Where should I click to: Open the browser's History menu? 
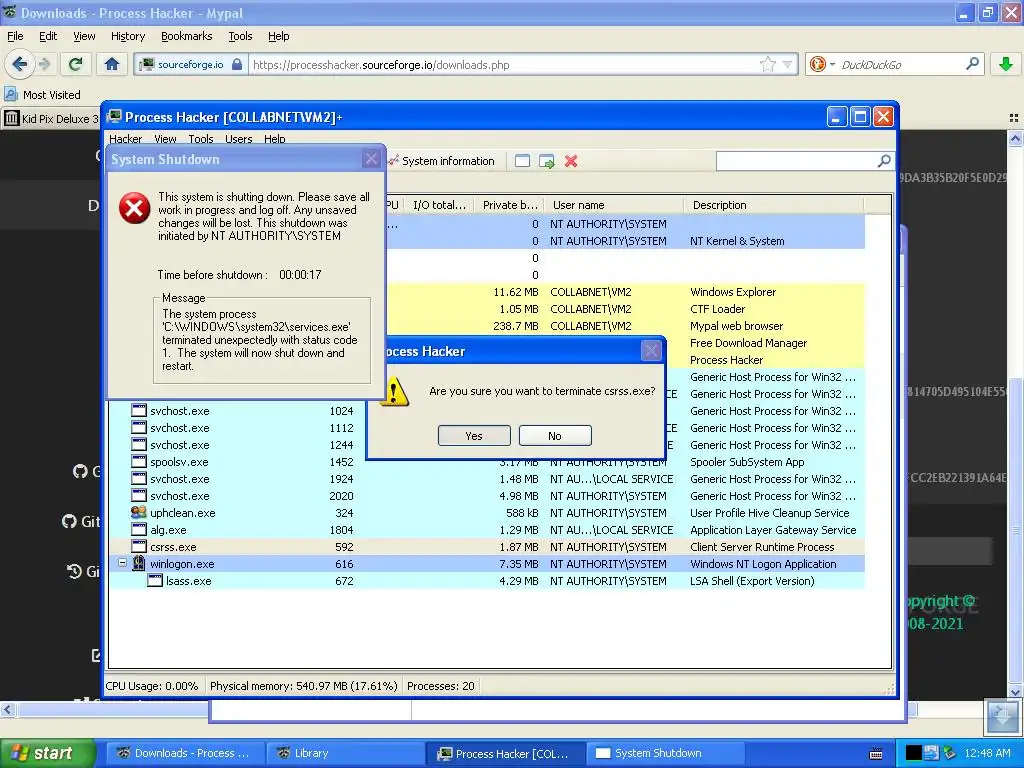tap(128, 37)
